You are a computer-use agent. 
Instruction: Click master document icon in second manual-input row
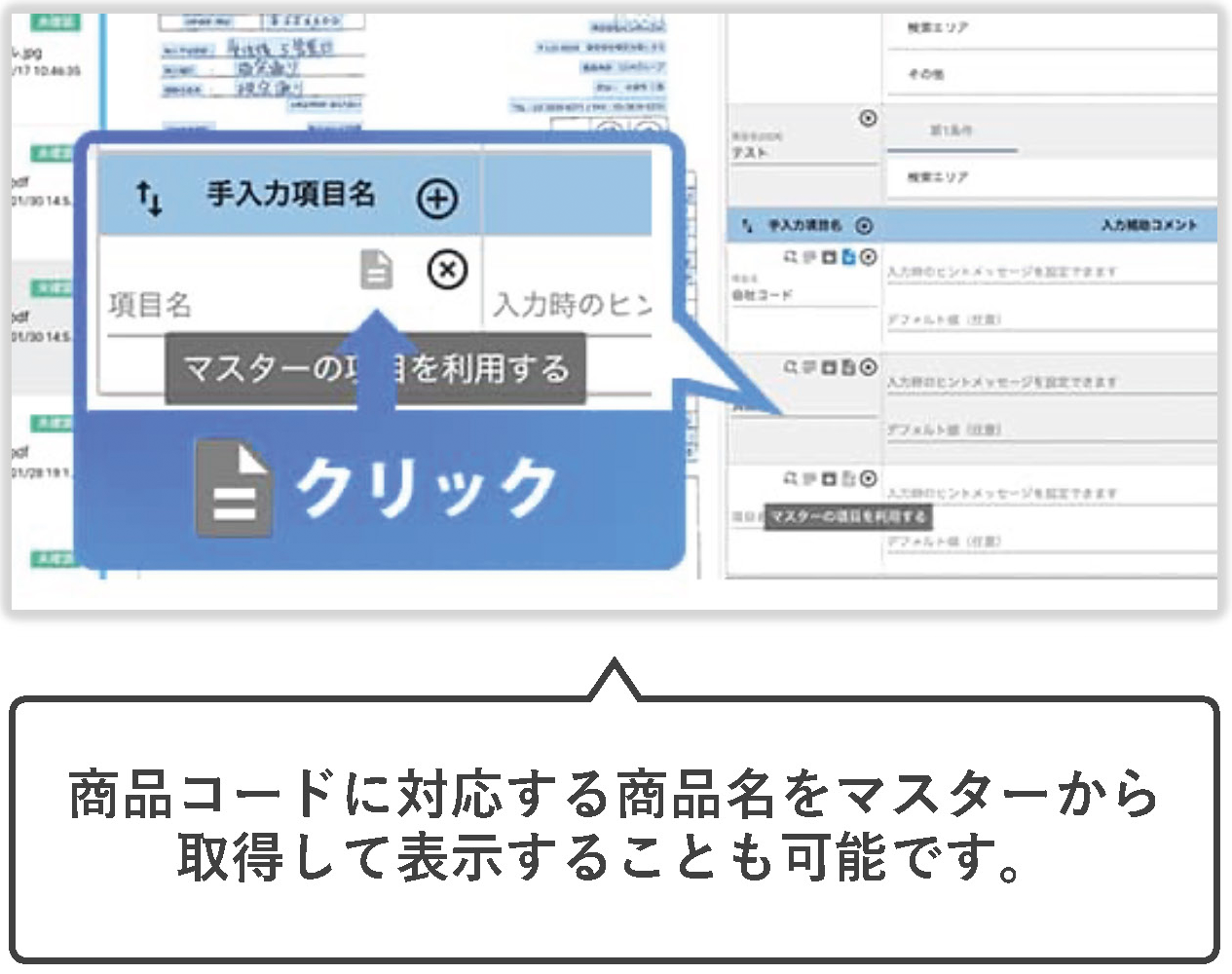847,367
